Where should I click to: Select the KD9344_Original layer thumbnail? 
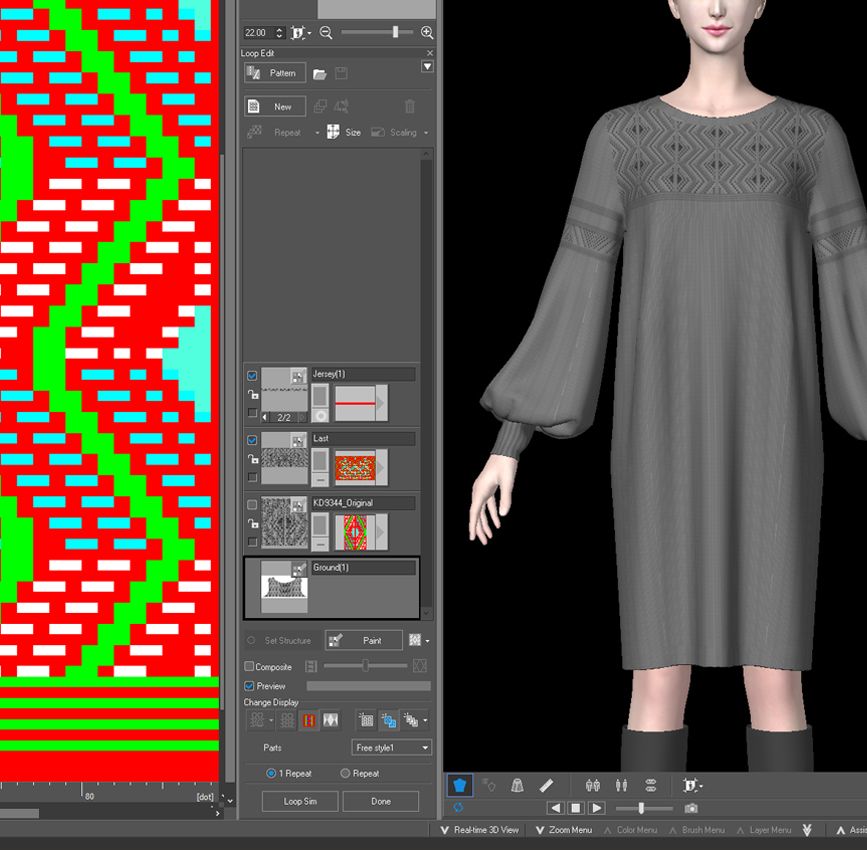pos(284,523)
